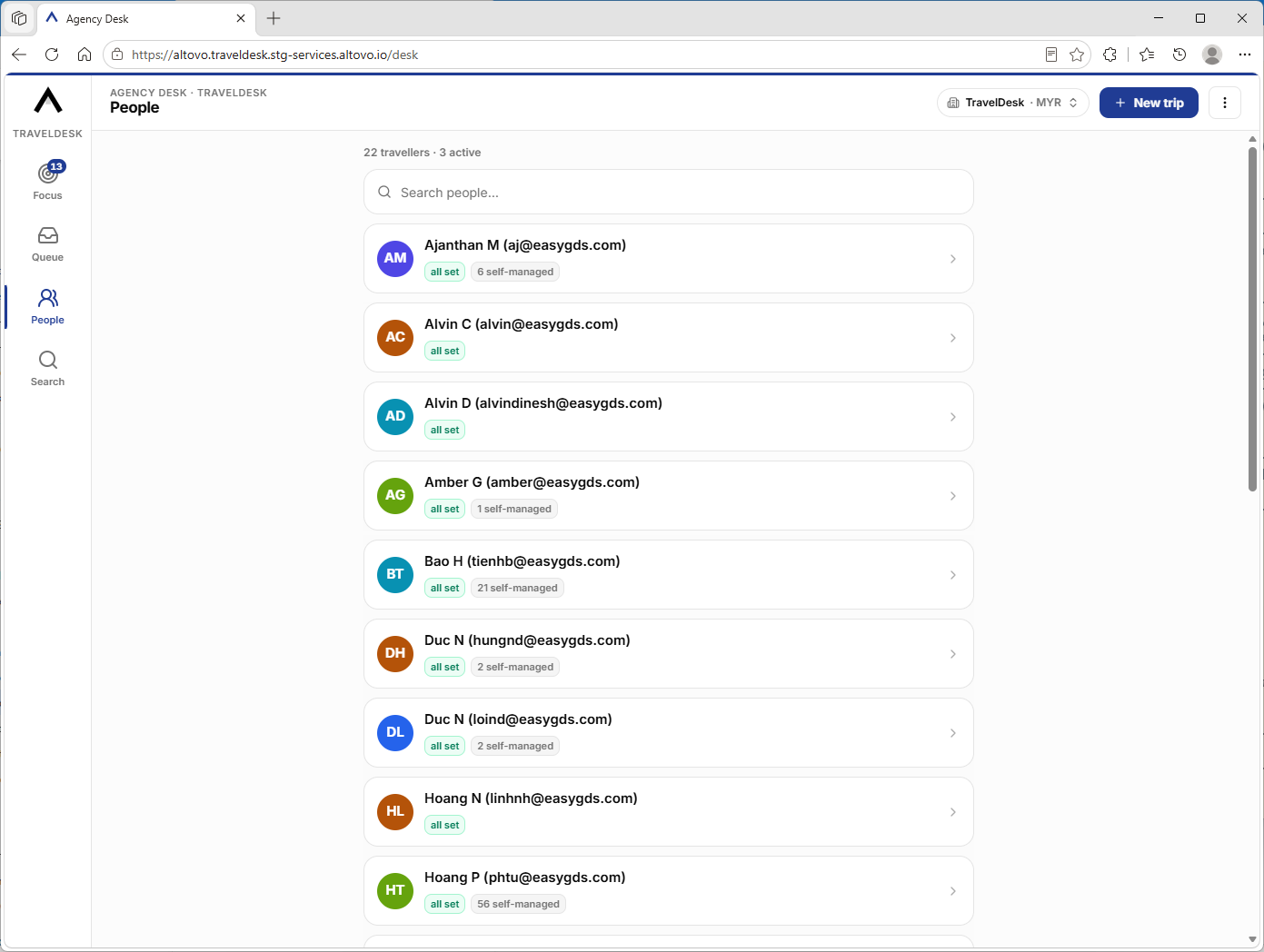1264x952 pixels.
Task: Click the AM avatar for Ajanthan M
Action: [395, 258]
